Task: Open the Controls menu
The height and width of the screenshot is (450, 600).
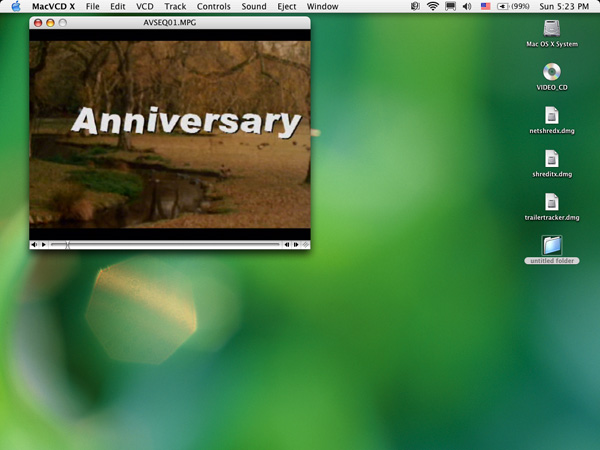Action: pos(213,6)
